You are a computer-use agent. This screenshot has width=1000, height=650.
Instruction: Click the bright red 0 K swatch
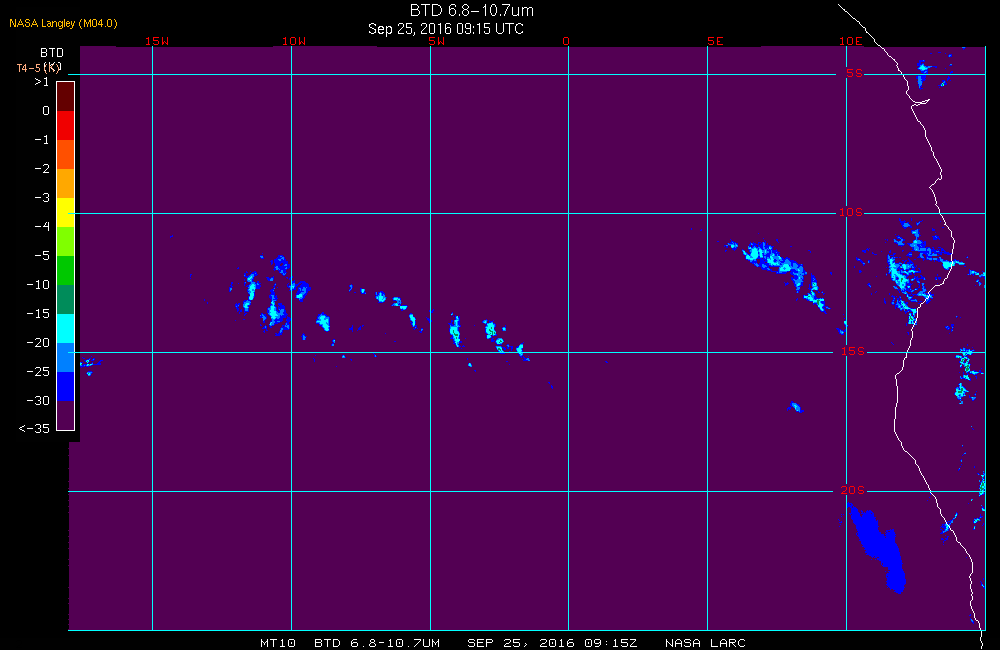(66, 126)
